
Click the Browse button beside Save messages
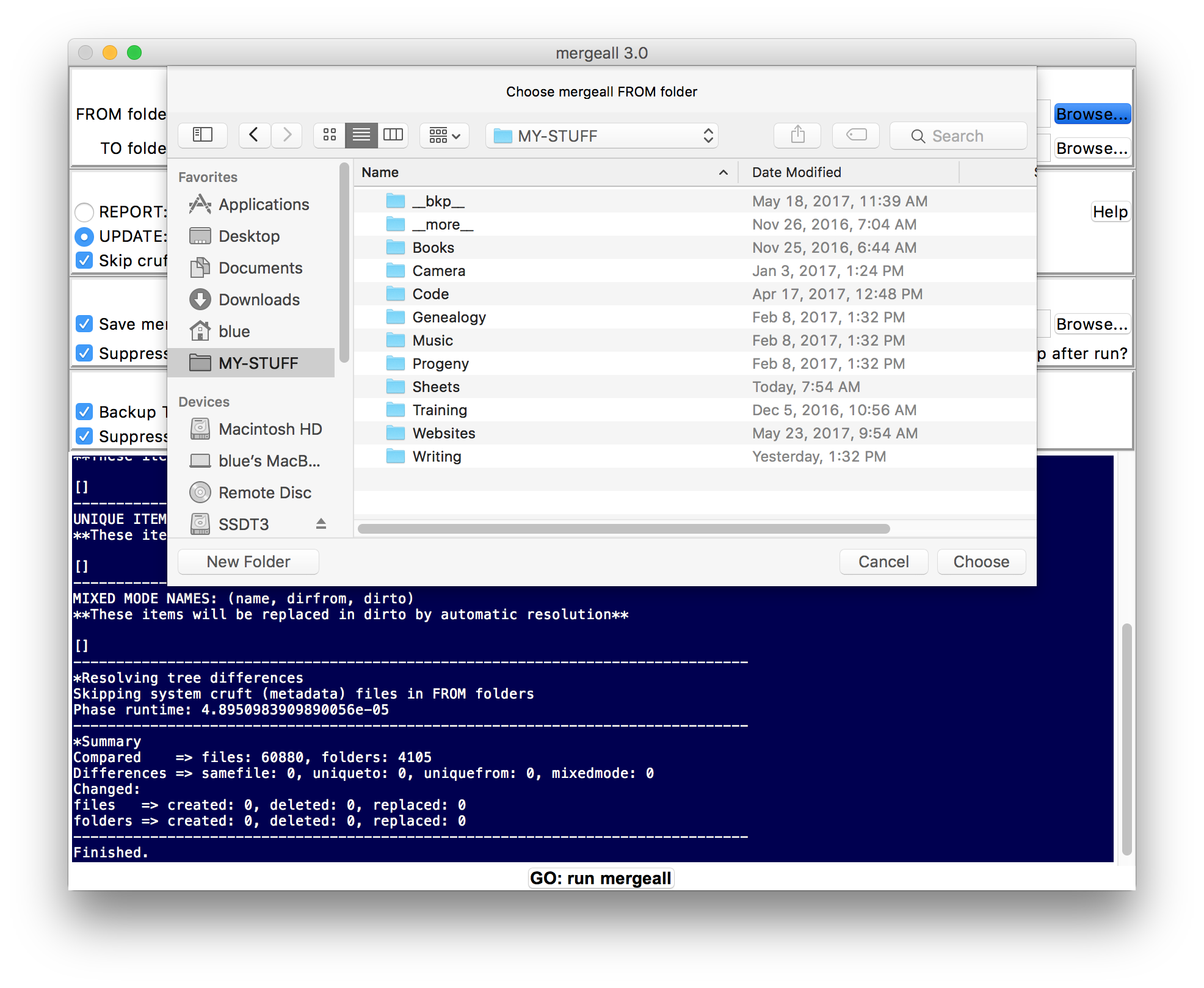coord(1092,324)
